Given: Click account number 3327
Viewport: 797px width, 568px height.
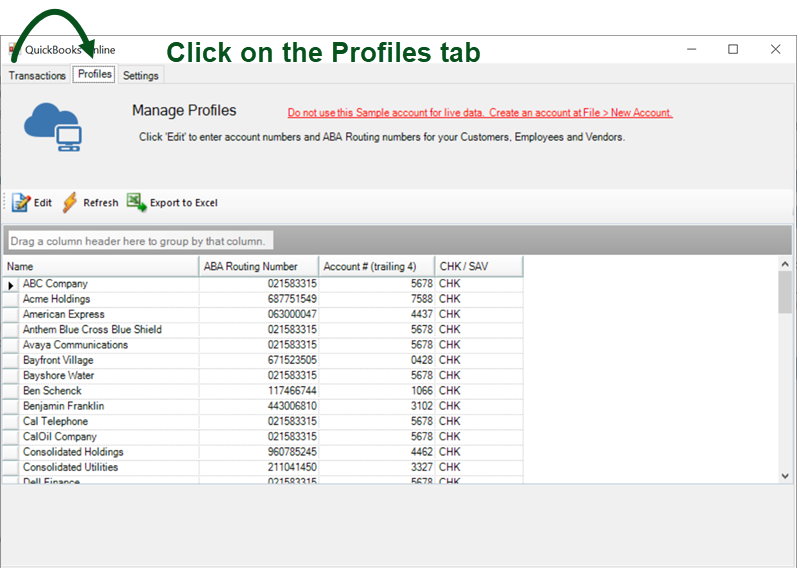Looking at the screenshot, I should click(x=422, y=467).
